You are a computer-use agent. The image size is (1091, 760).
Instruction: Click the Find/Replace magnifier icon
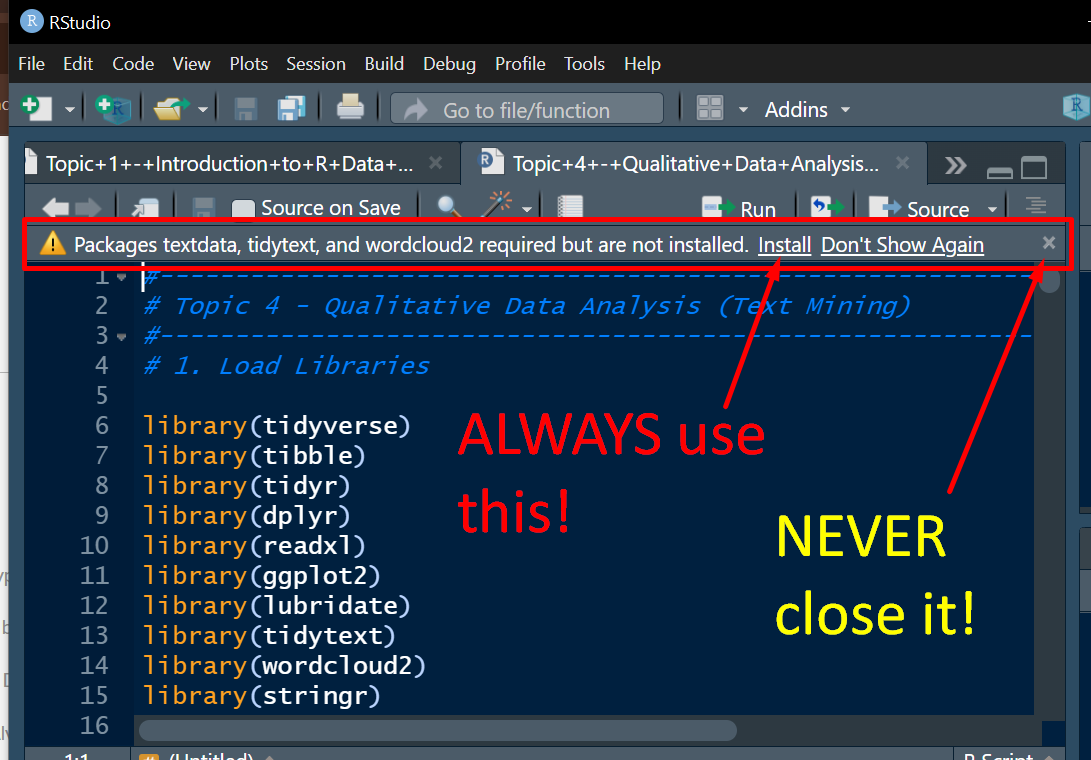(449, 207)
